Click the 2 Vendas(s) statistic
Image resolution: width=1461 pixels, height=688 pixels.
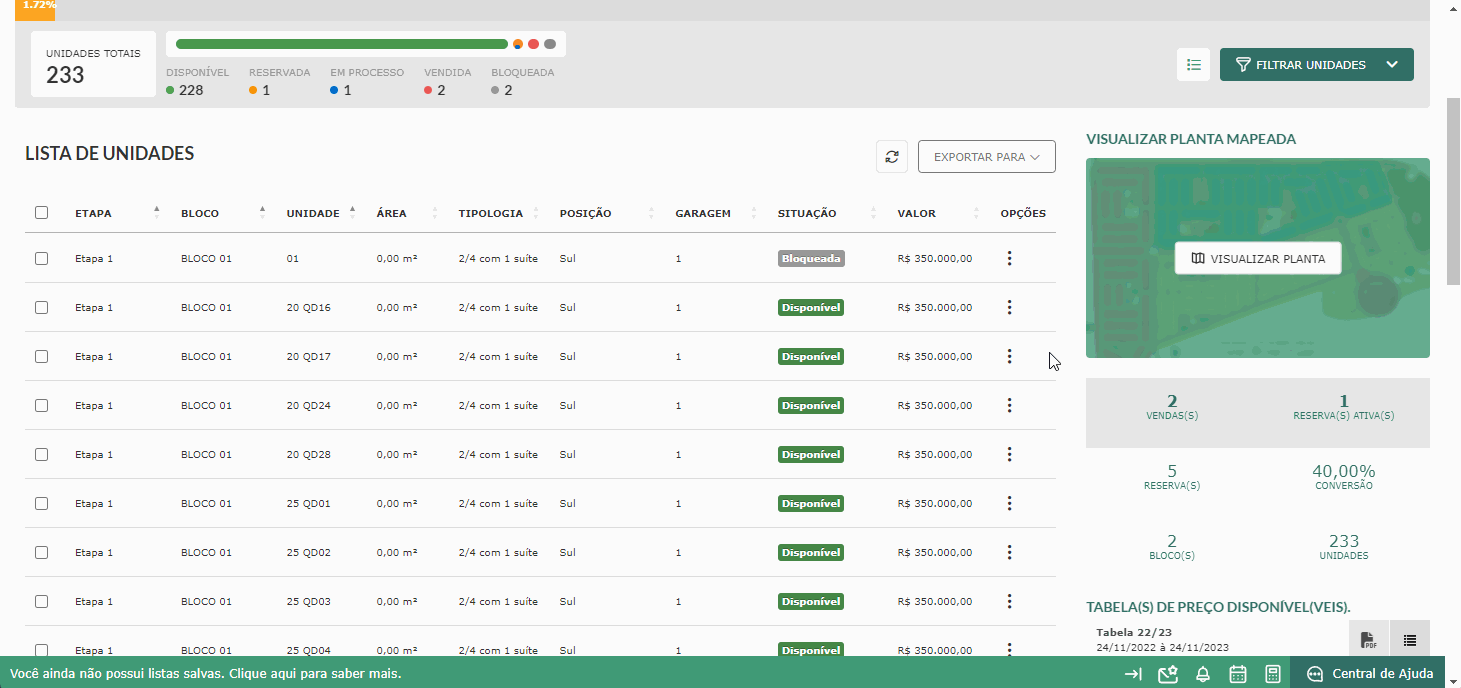(1172, 407)
